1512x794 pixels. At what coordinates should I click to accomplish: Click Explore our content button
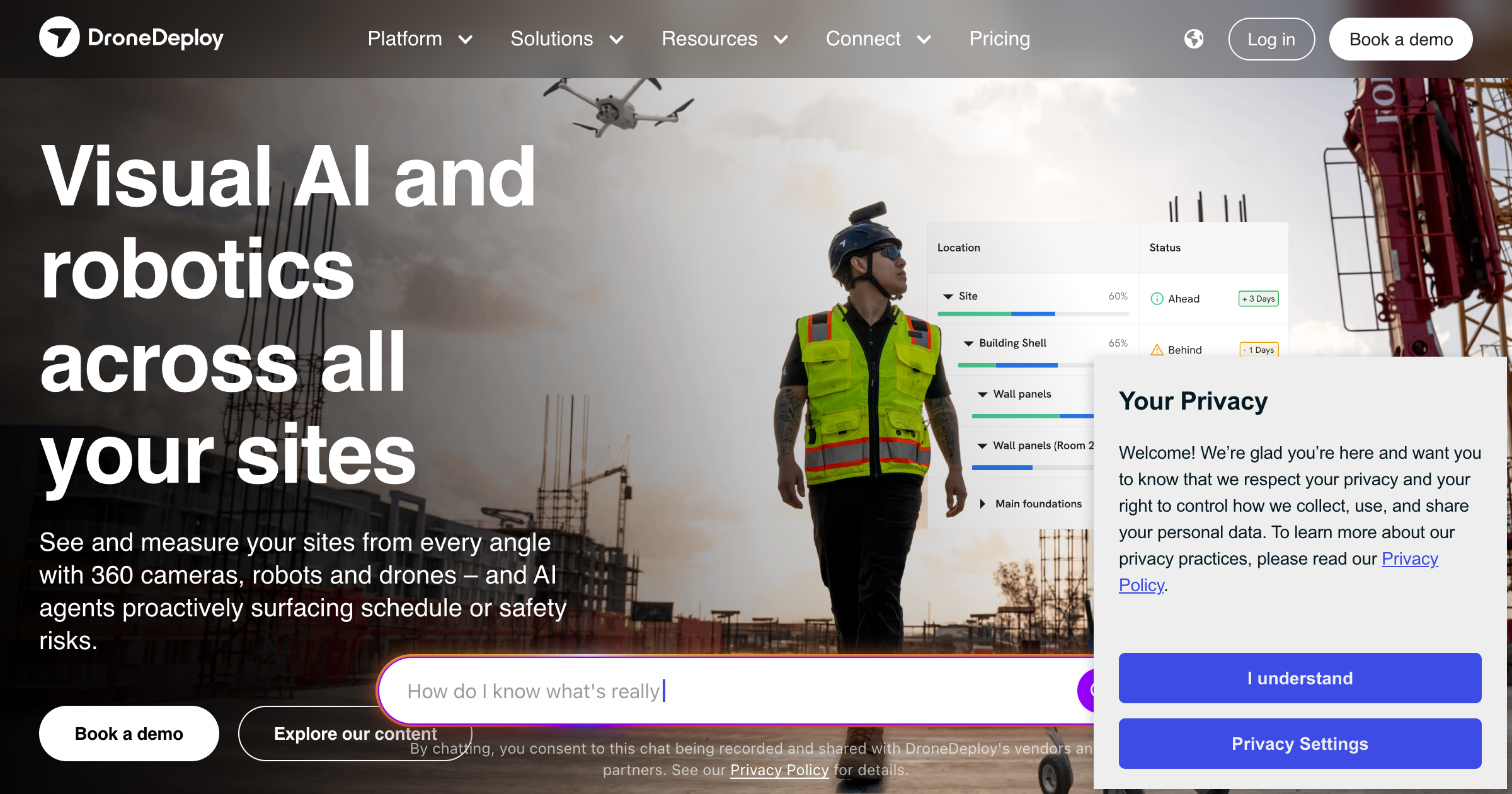click(355, 734)
